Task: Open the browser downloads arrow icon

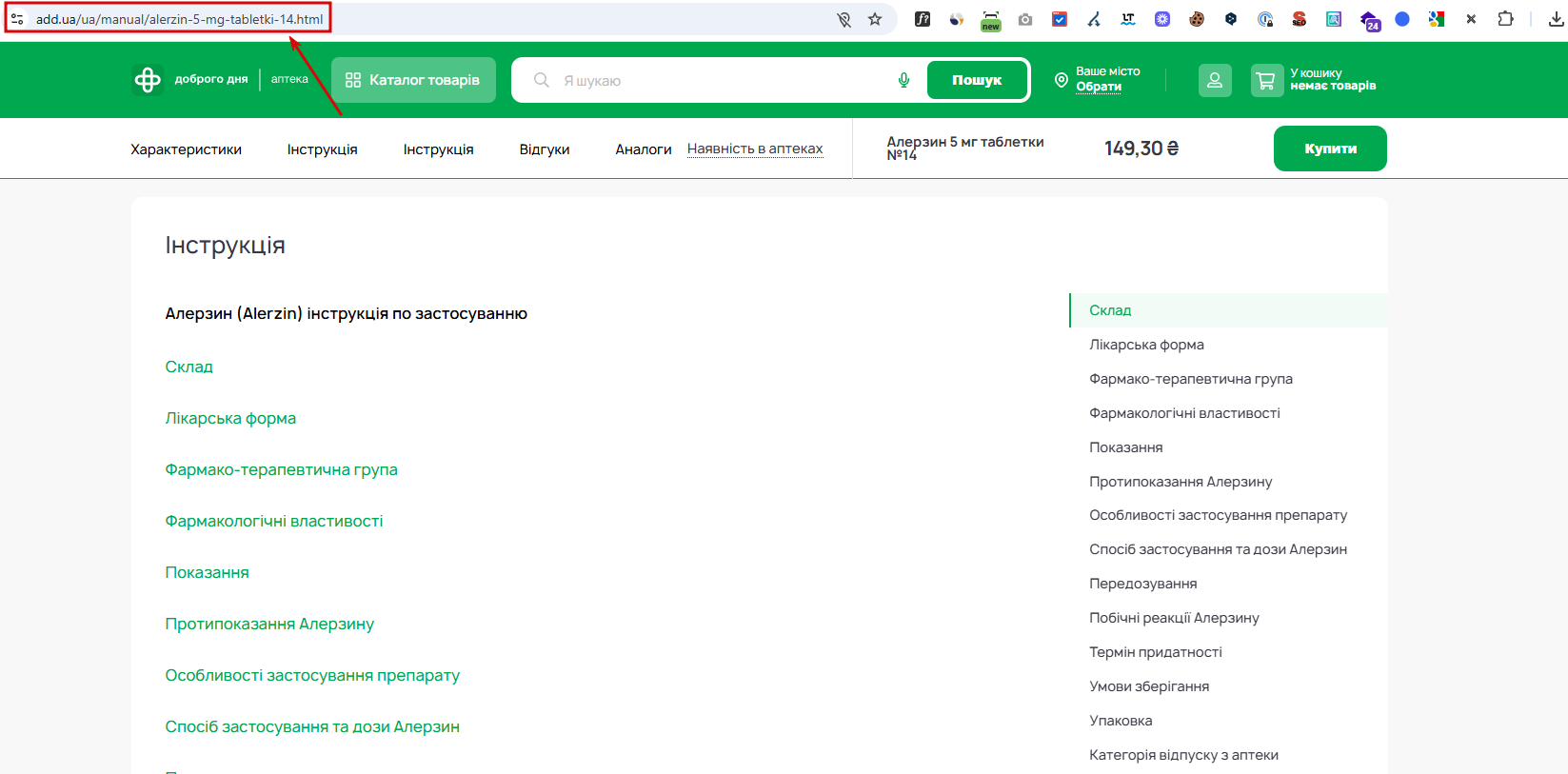Action: (x=1557, y=19)
